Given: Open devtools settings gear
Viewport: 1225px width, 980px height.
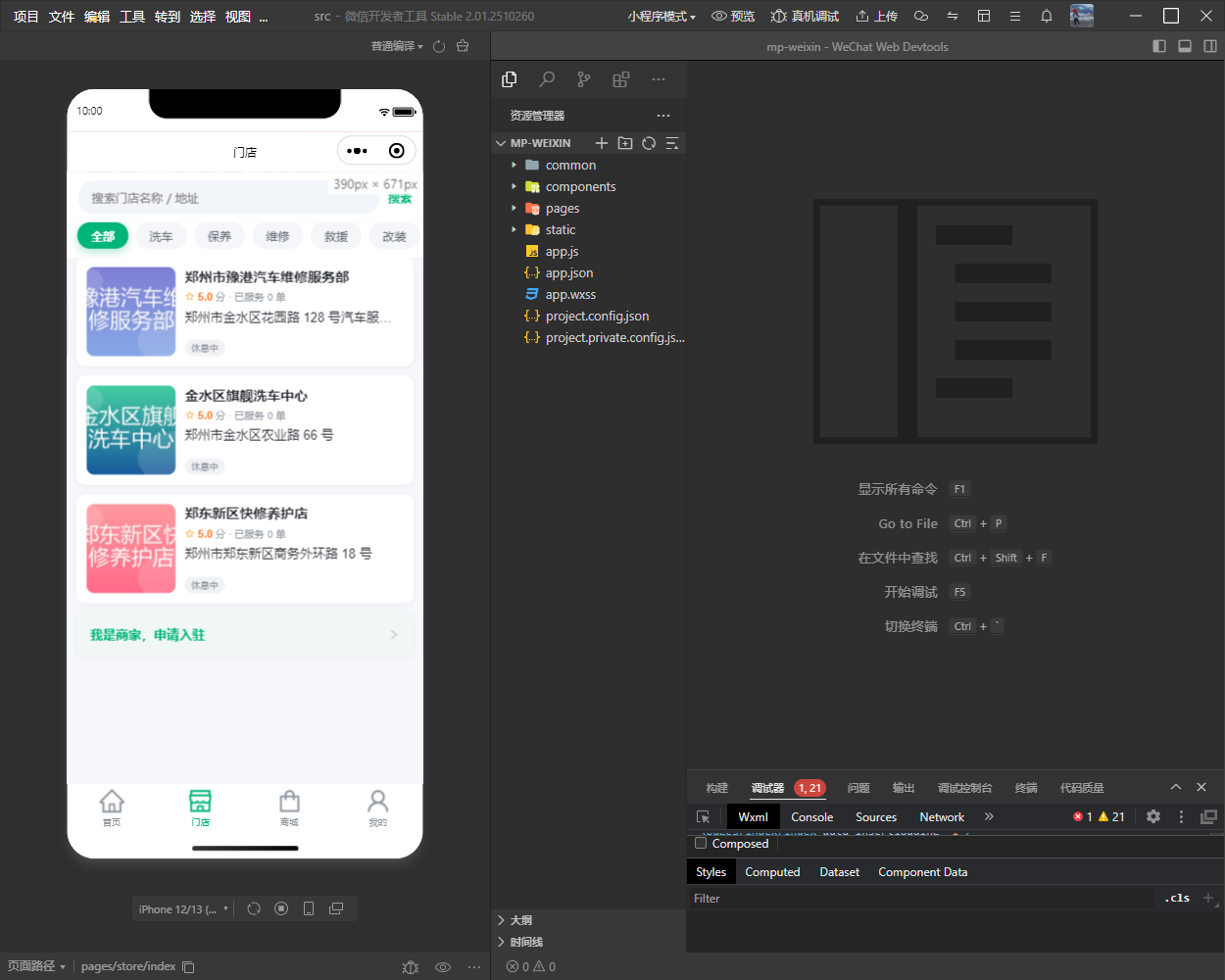Looking at the screenshot, I should (x=1153, y=816).
